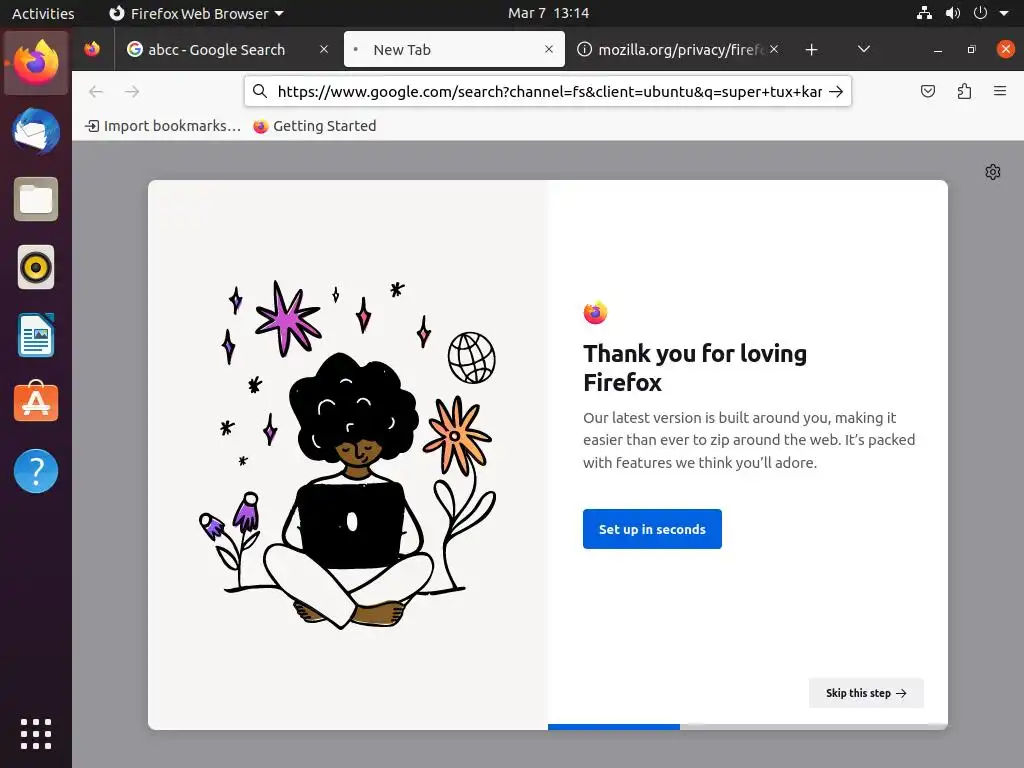
Task: Open a new tab with plus button
Action: 811,50
